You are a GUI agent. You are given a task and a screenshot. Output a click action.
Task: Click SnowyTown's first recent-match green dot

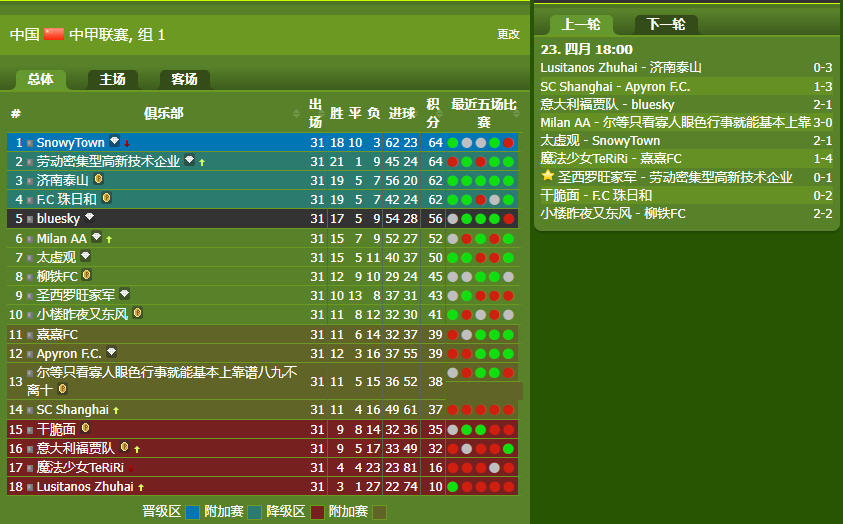[x=453, y=143]
